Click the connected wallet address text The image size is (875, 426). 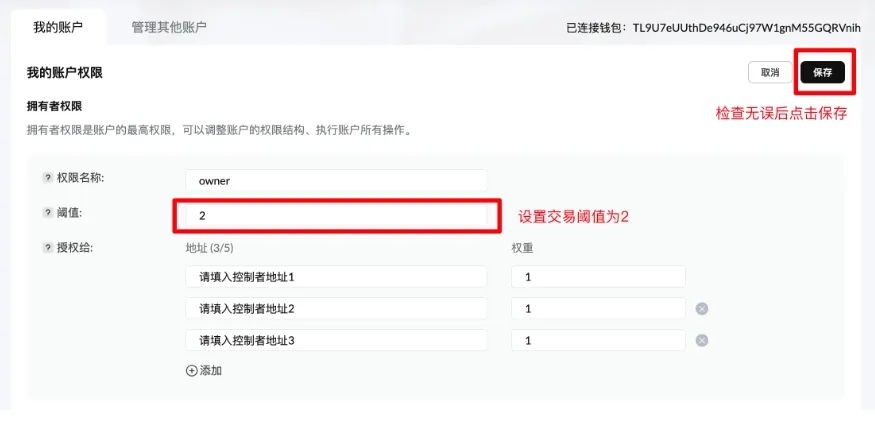746,28
